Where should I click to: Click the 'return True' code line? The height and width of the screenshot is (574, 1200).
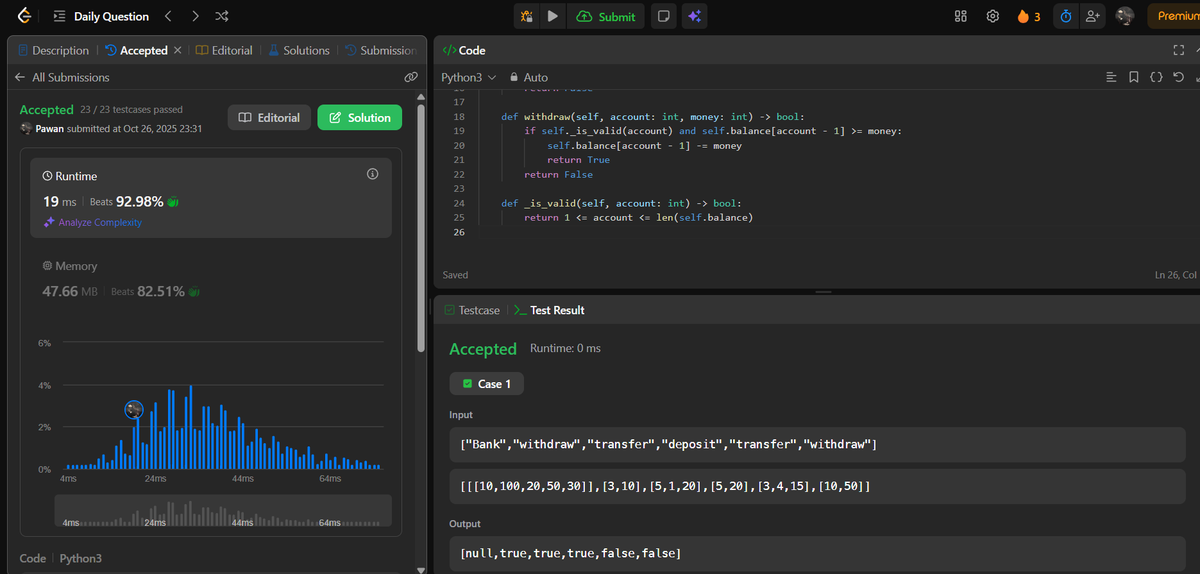coord(578,160)
